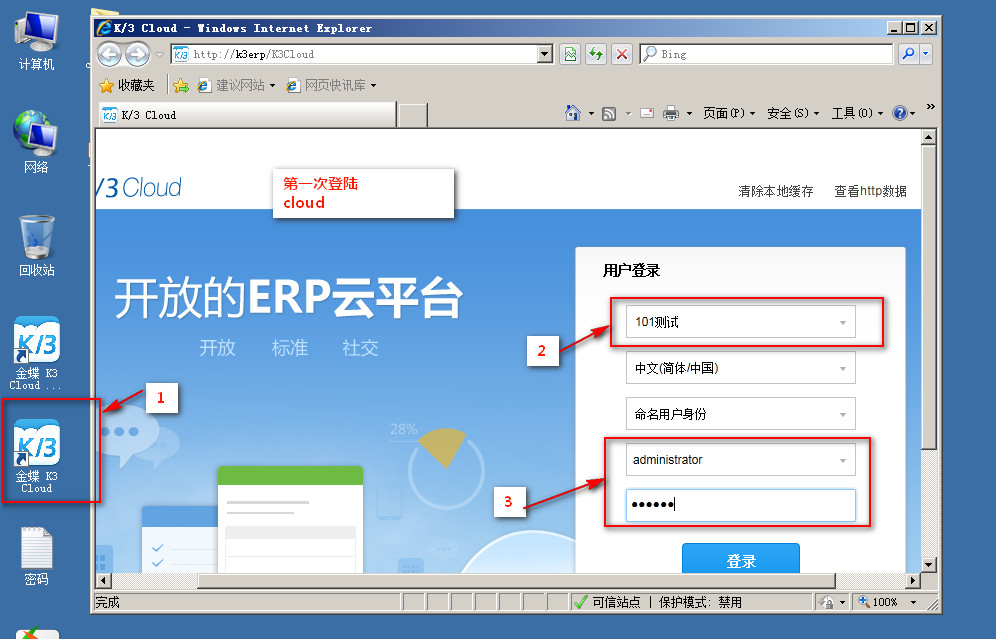Open the 命名用户身份 identity dropdown
Screen dimensions: 996x639
(x=741, y=414)
